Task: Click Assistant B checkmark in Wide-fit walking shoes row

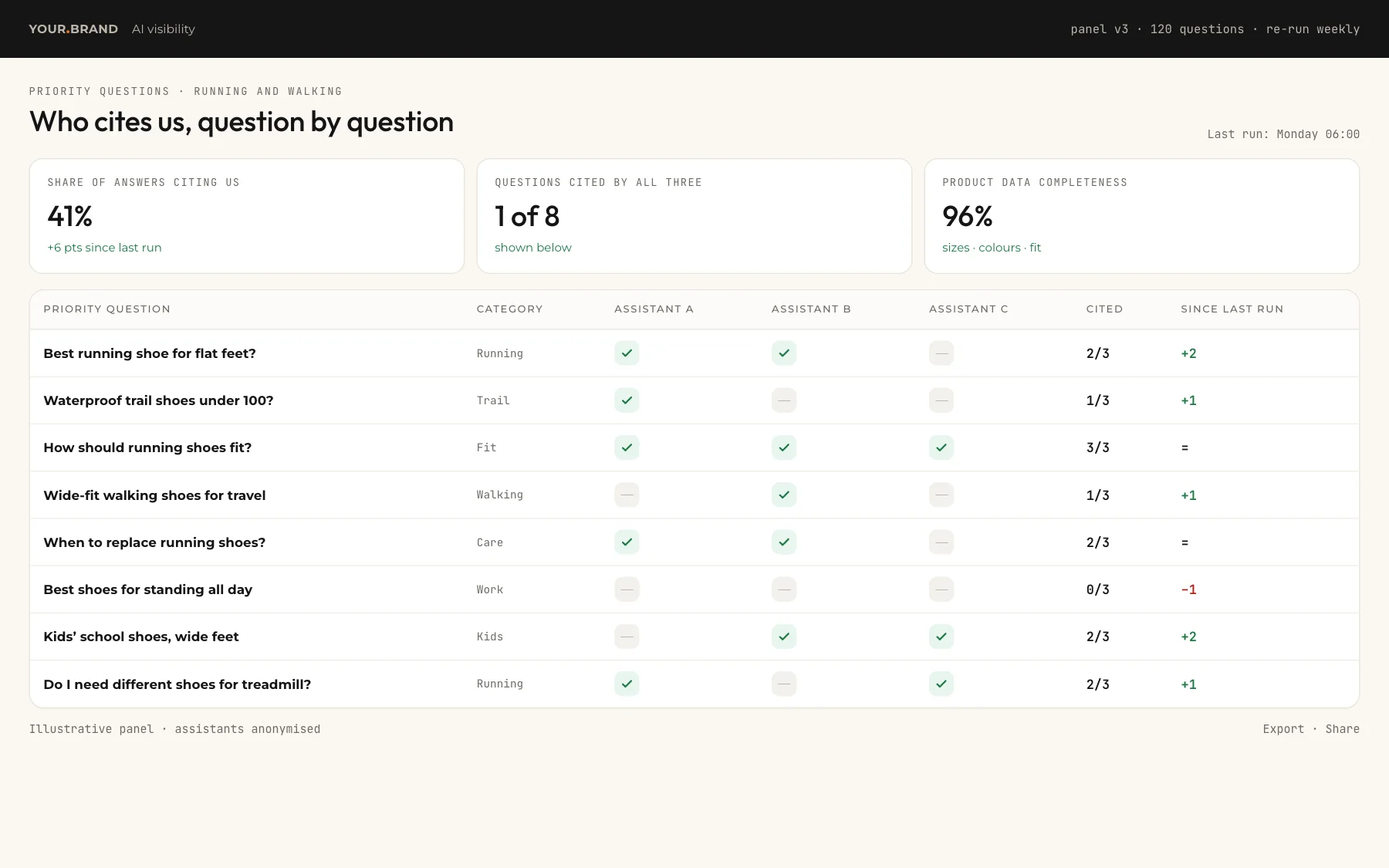Action: pyautogui.click(x=784, y=495)
